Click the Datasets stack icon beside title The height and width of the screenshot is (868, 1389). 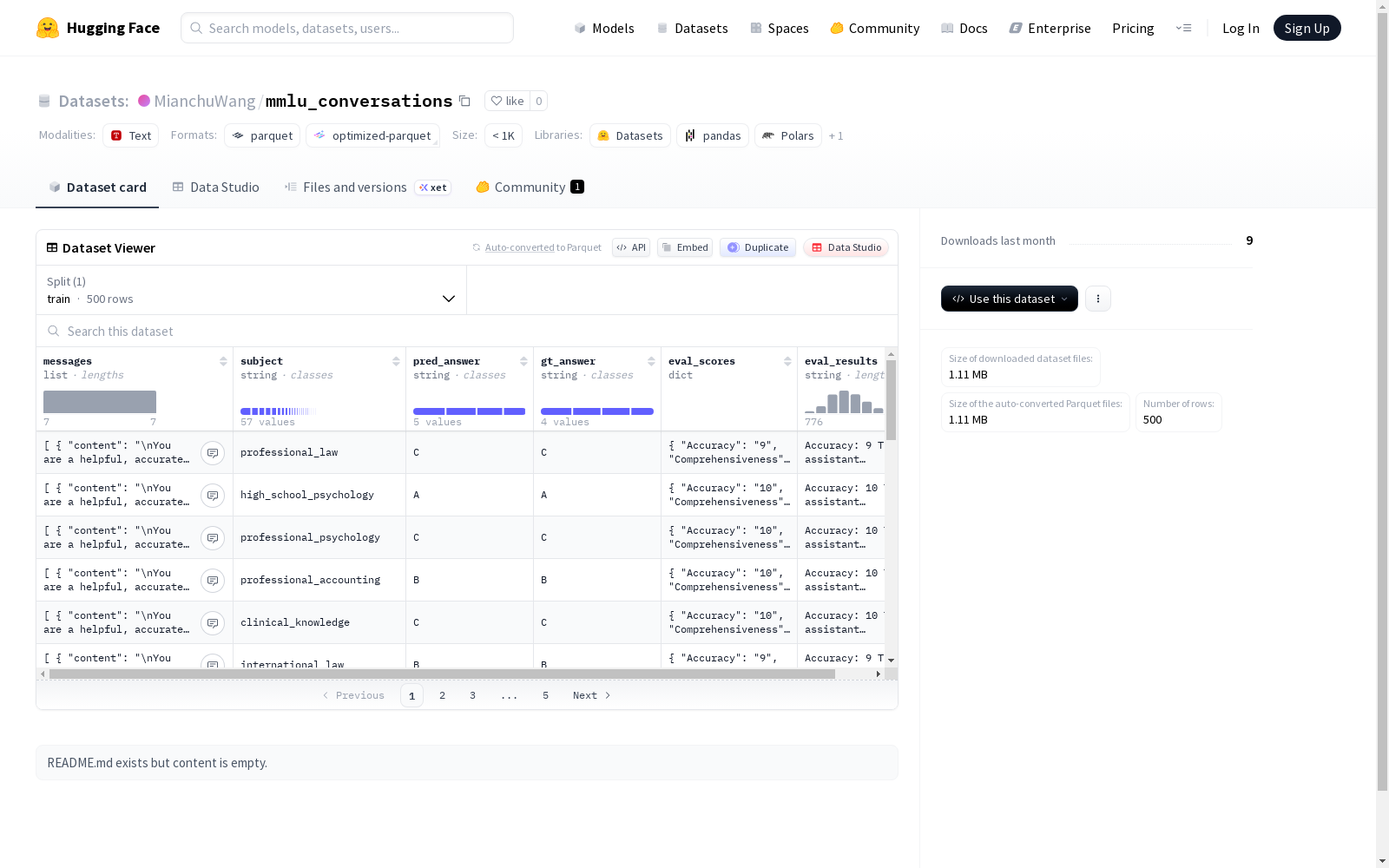pos(44,102)
